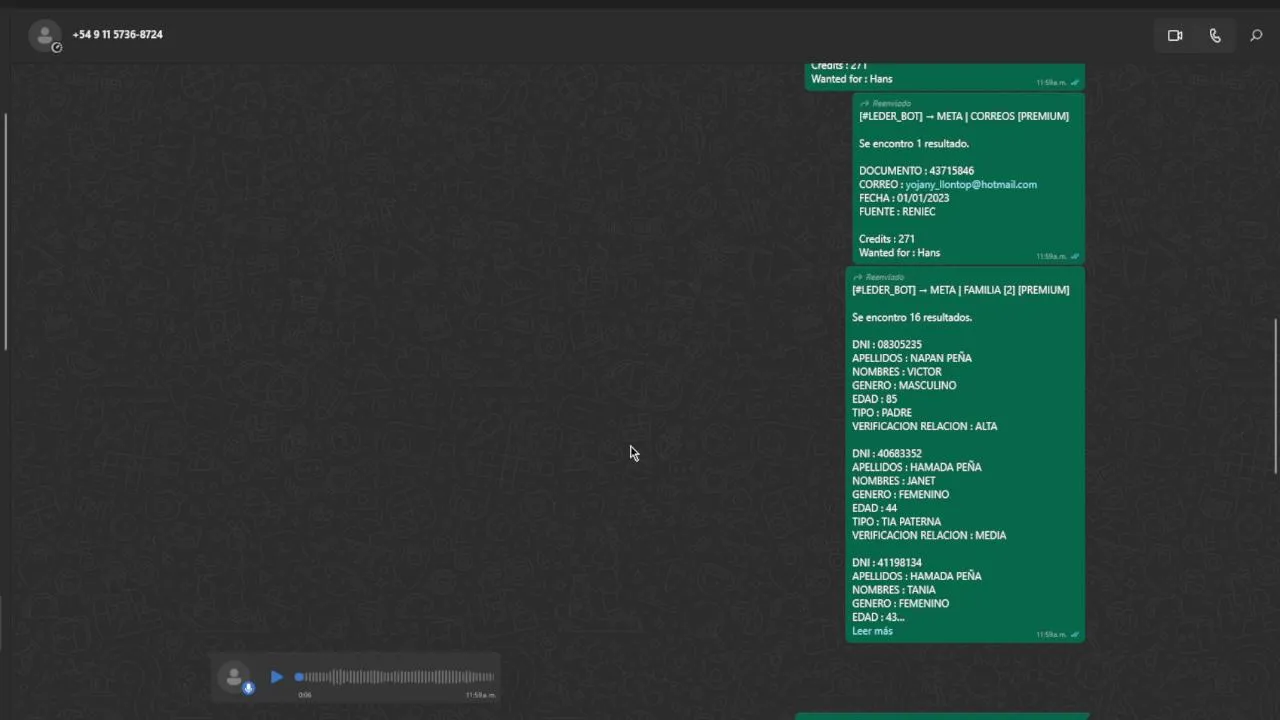Select the text 'VERIFICACION RELACION : ALTA'

(925, 426)
